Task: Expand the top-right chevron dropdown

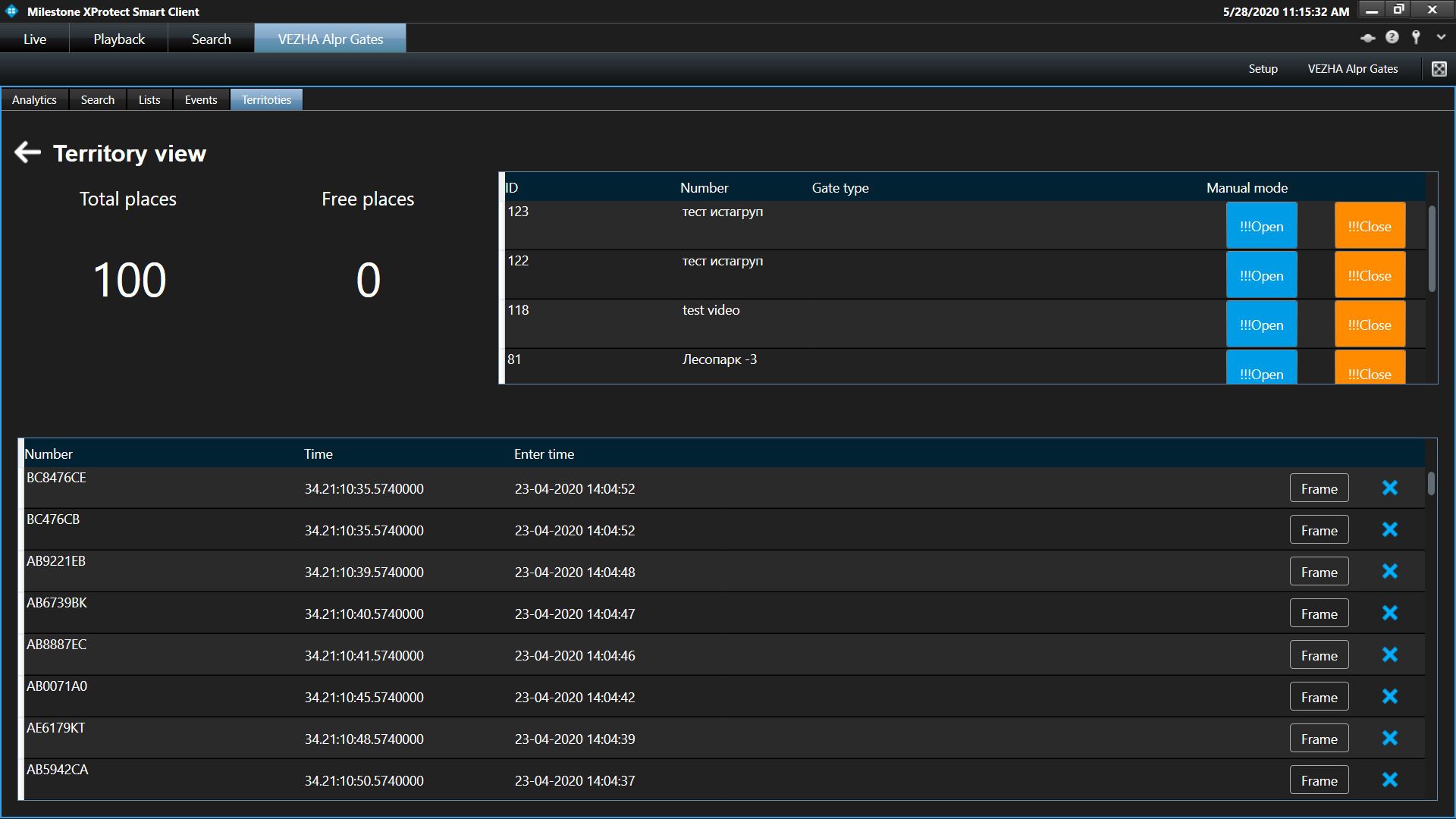Action: tap(1441, 37)
